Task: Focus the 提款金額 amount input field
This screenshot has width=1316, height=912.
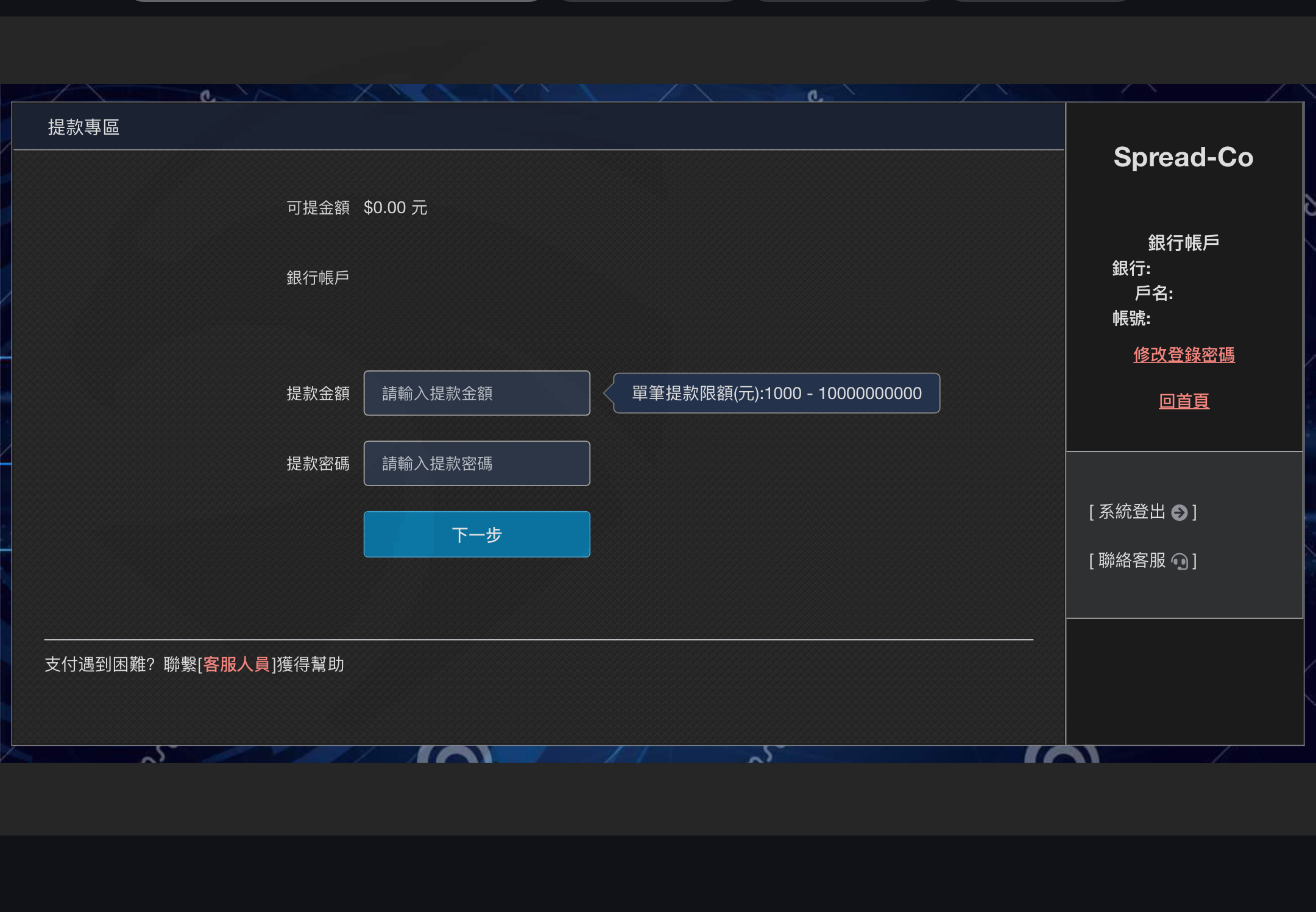Action: [476, 394]
